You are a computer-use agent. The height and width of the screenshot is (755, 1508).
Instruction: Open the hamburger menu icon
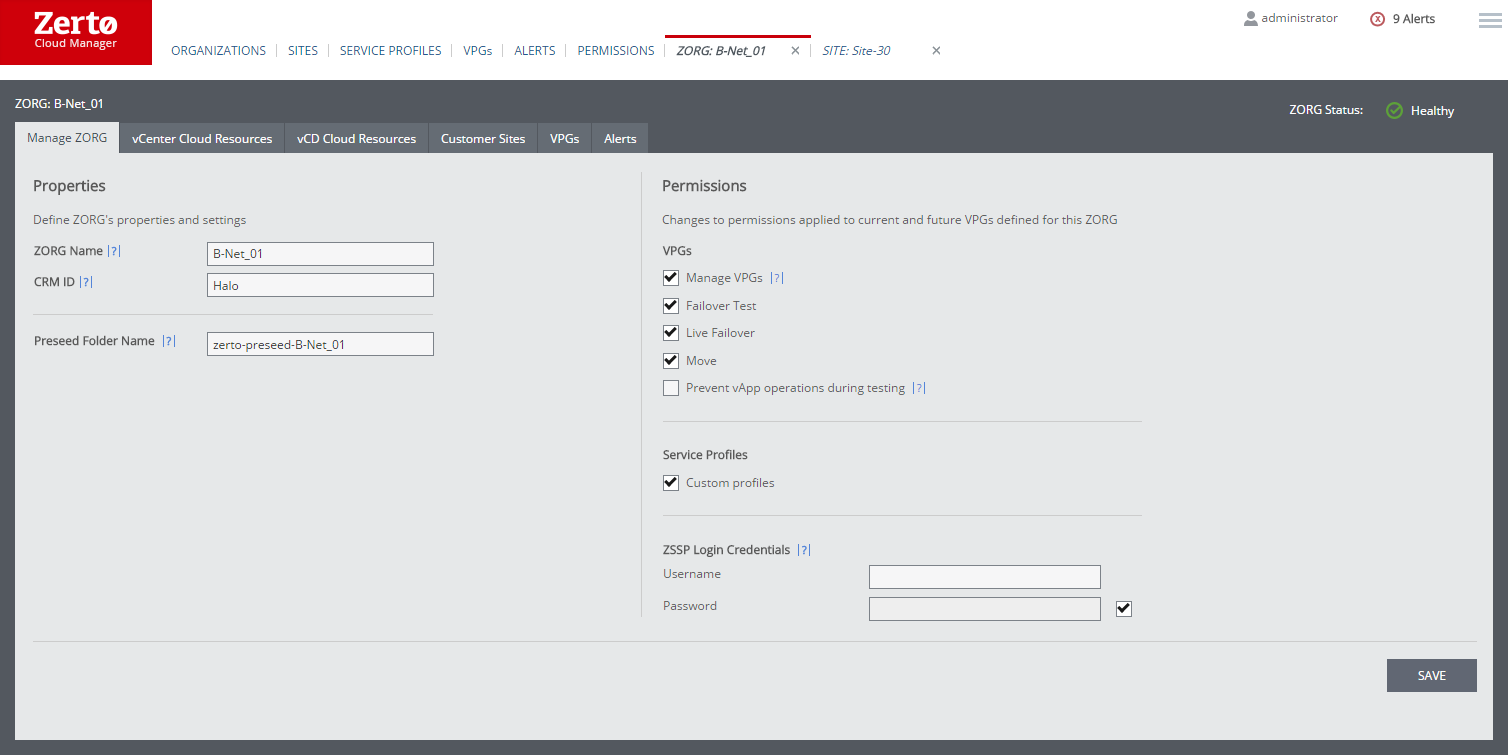1490,20
